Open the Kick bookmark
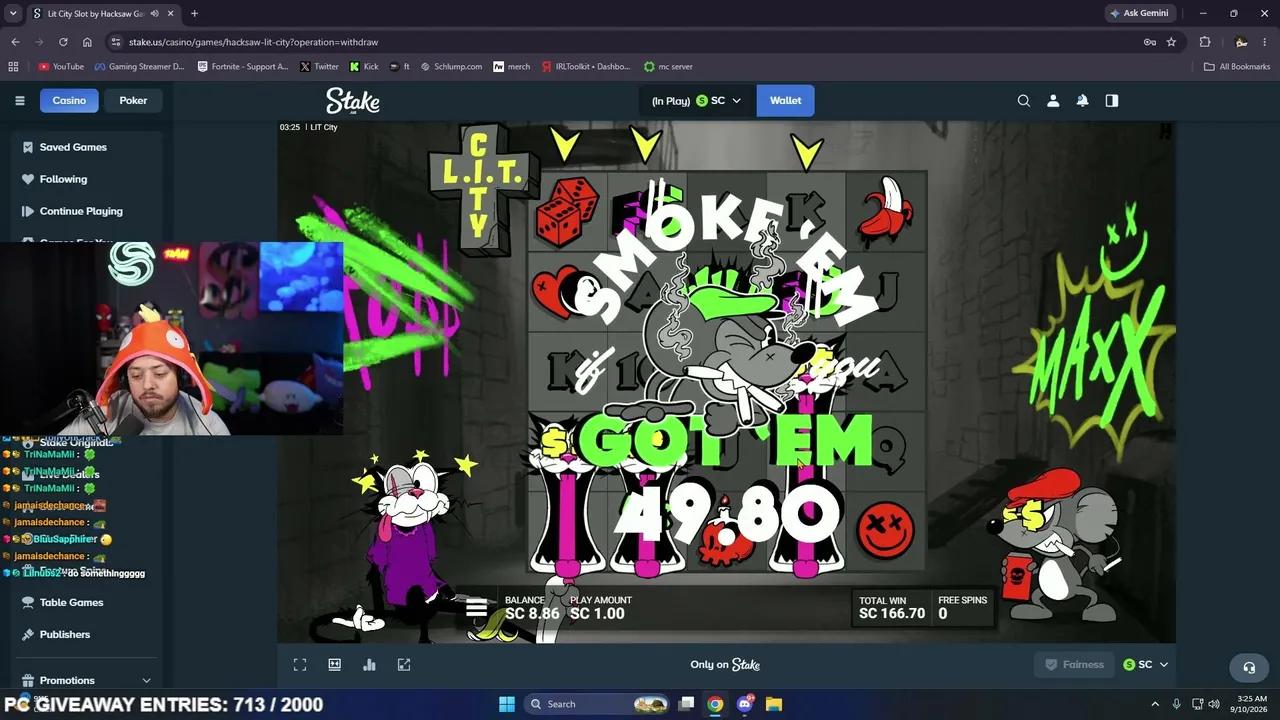1280x720 pixels. pos(364,66)
